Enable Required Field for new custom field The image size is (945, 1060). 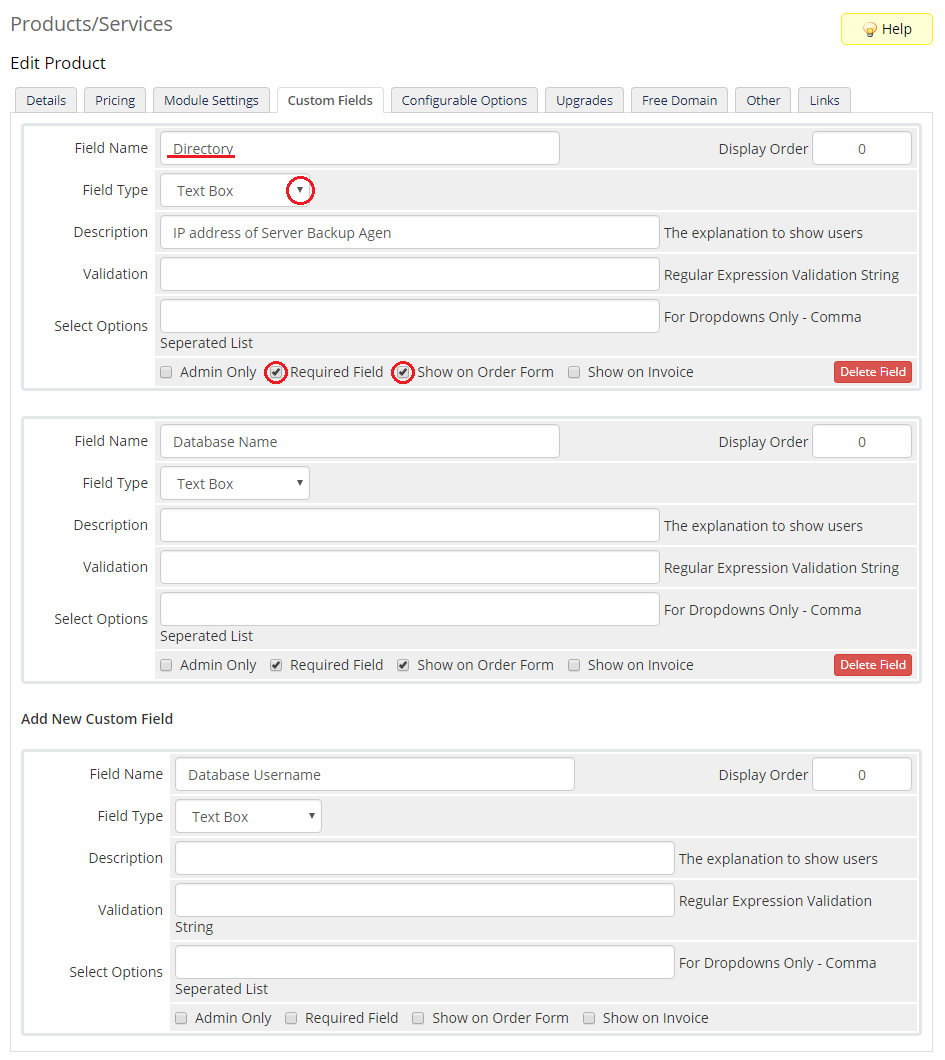click(291, 1018)
